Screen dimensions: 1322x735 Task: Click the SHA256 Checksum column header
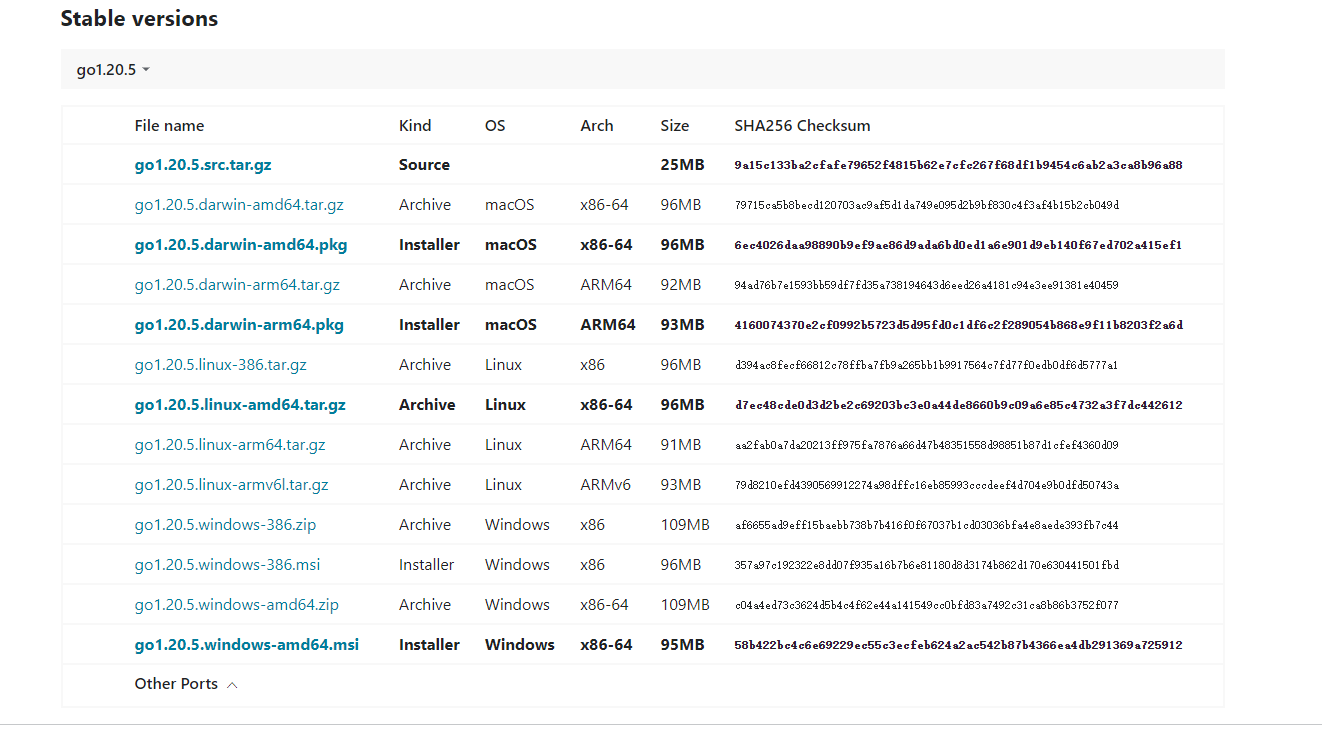point(802,126)
